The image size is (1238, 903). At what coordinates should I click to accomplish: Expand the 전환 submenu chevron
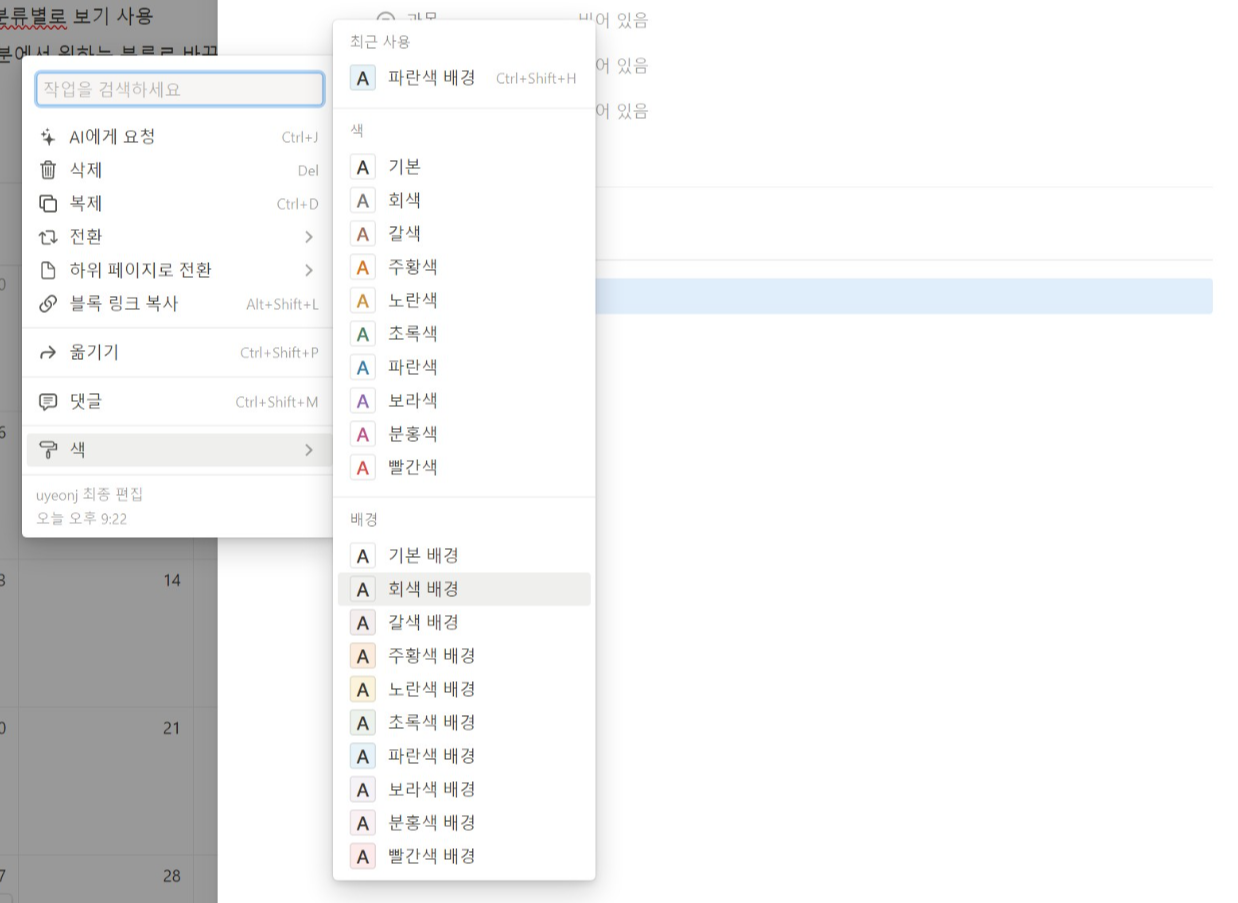coord(309,237)
